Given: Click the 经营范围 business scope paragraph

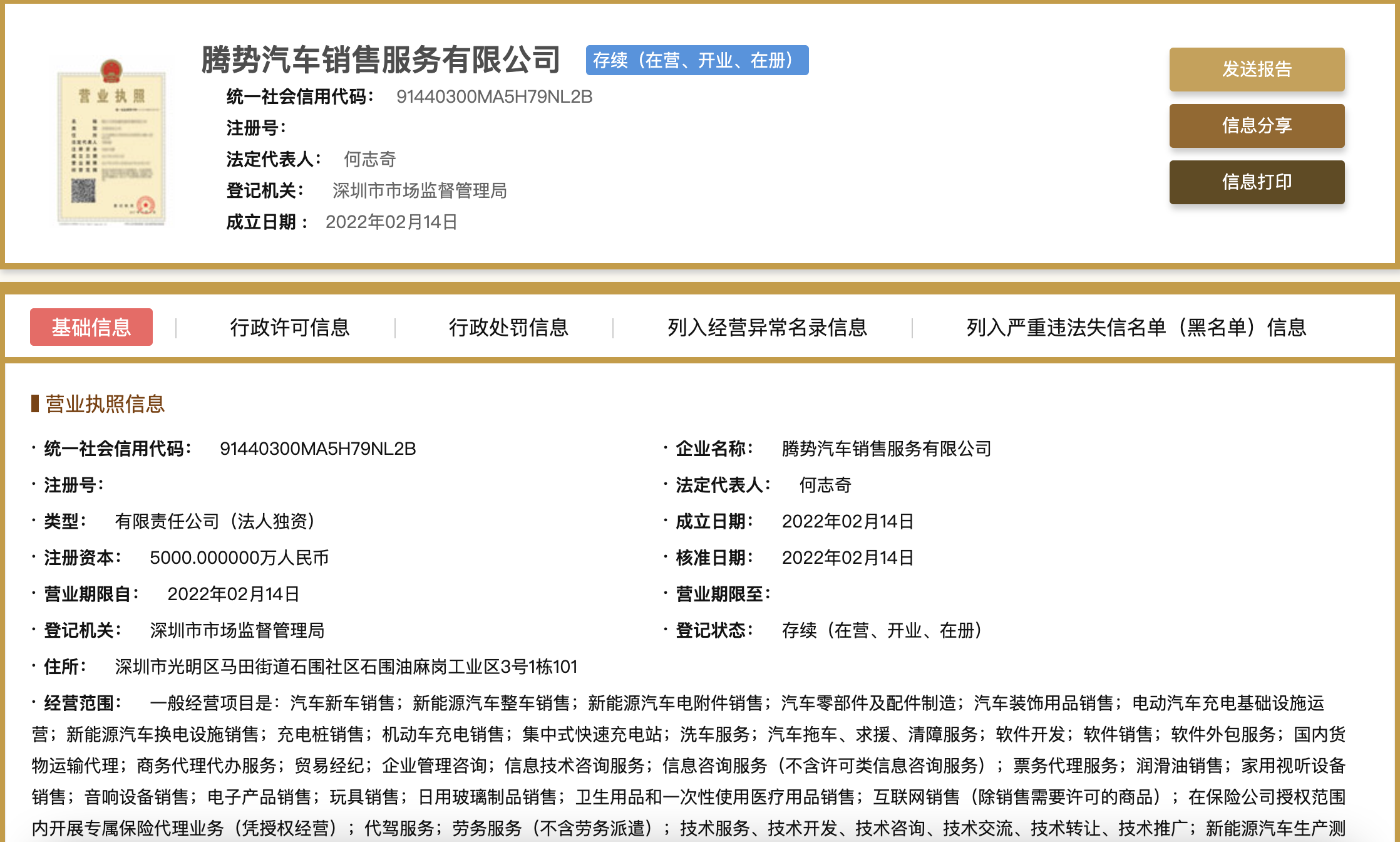Looking at the screenshot, I should (689, 766).
